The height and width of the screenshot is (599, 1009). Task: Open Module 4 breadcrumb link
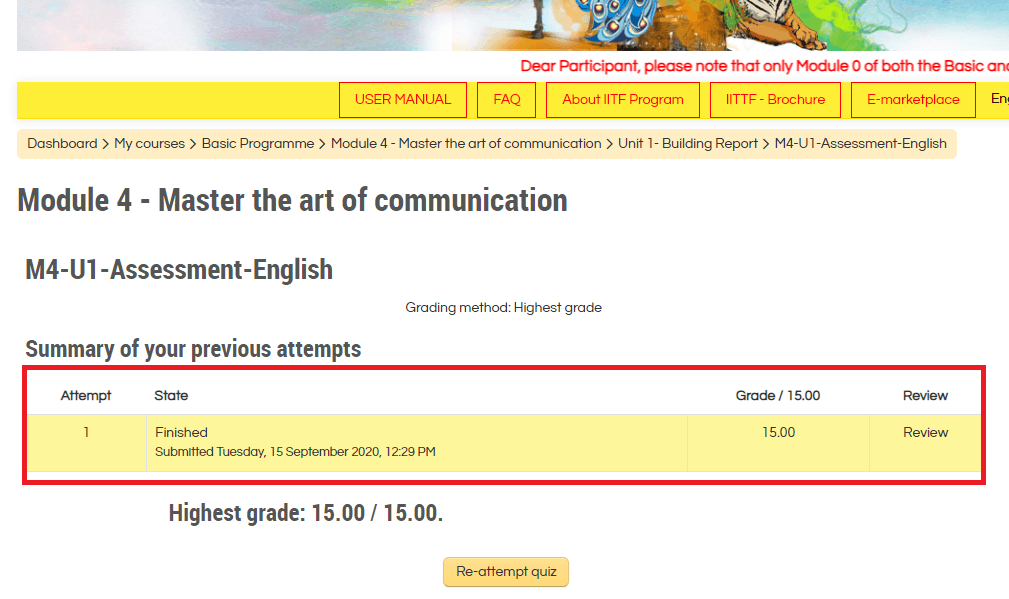click(x=466, y=143)
